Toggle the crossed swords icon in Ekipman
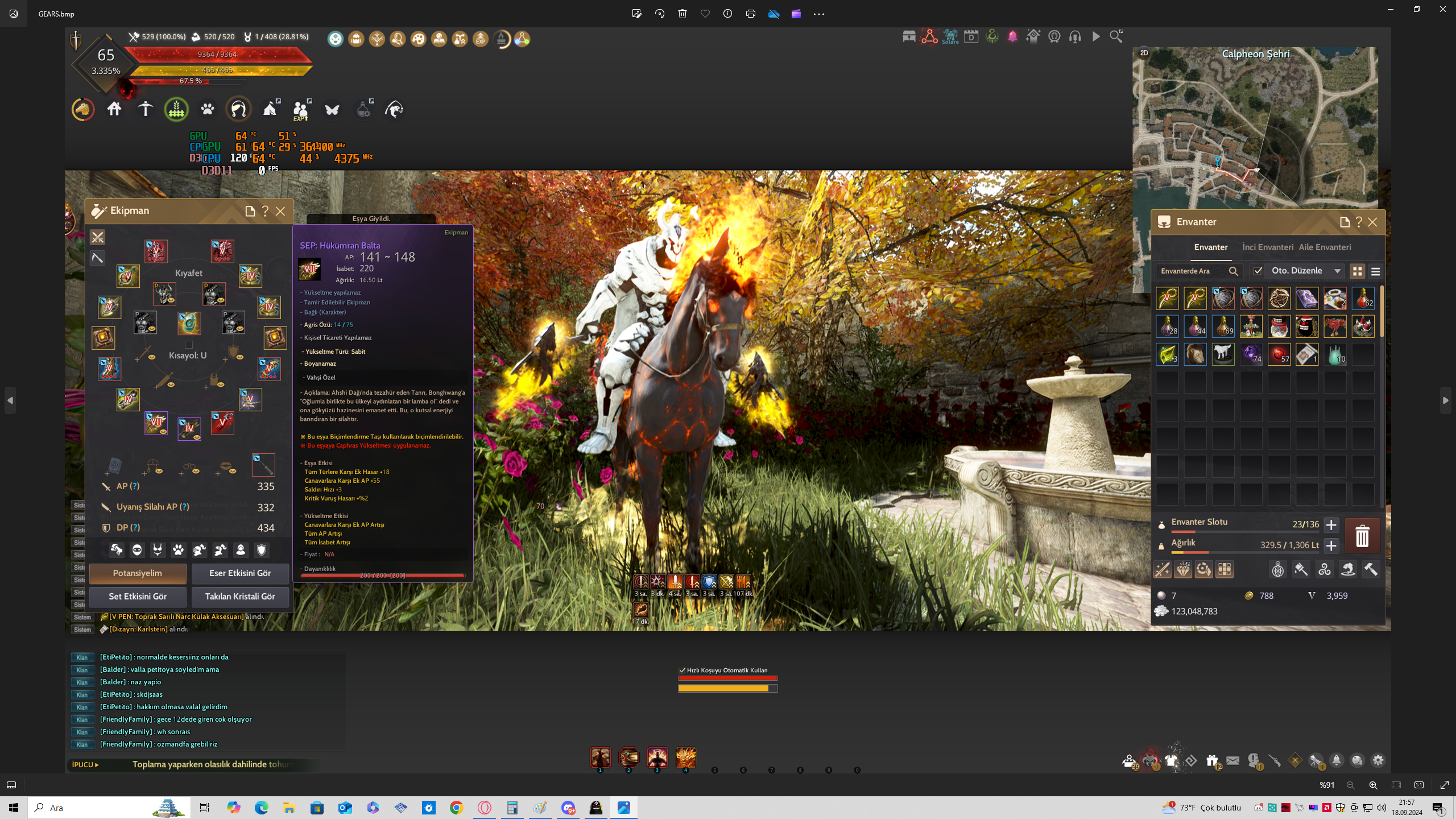 pos(98,237)
